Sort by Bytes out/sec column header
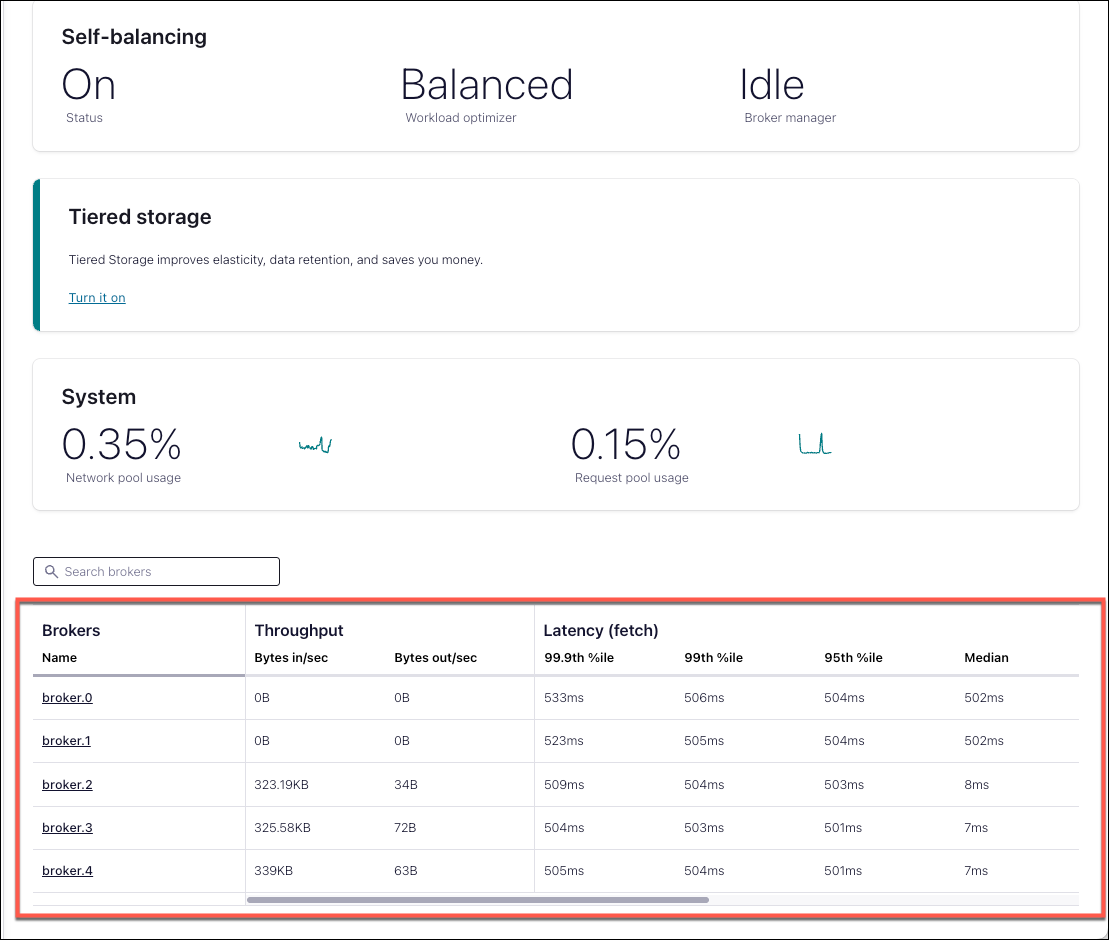1109x940 pixels. pos(435,658)
